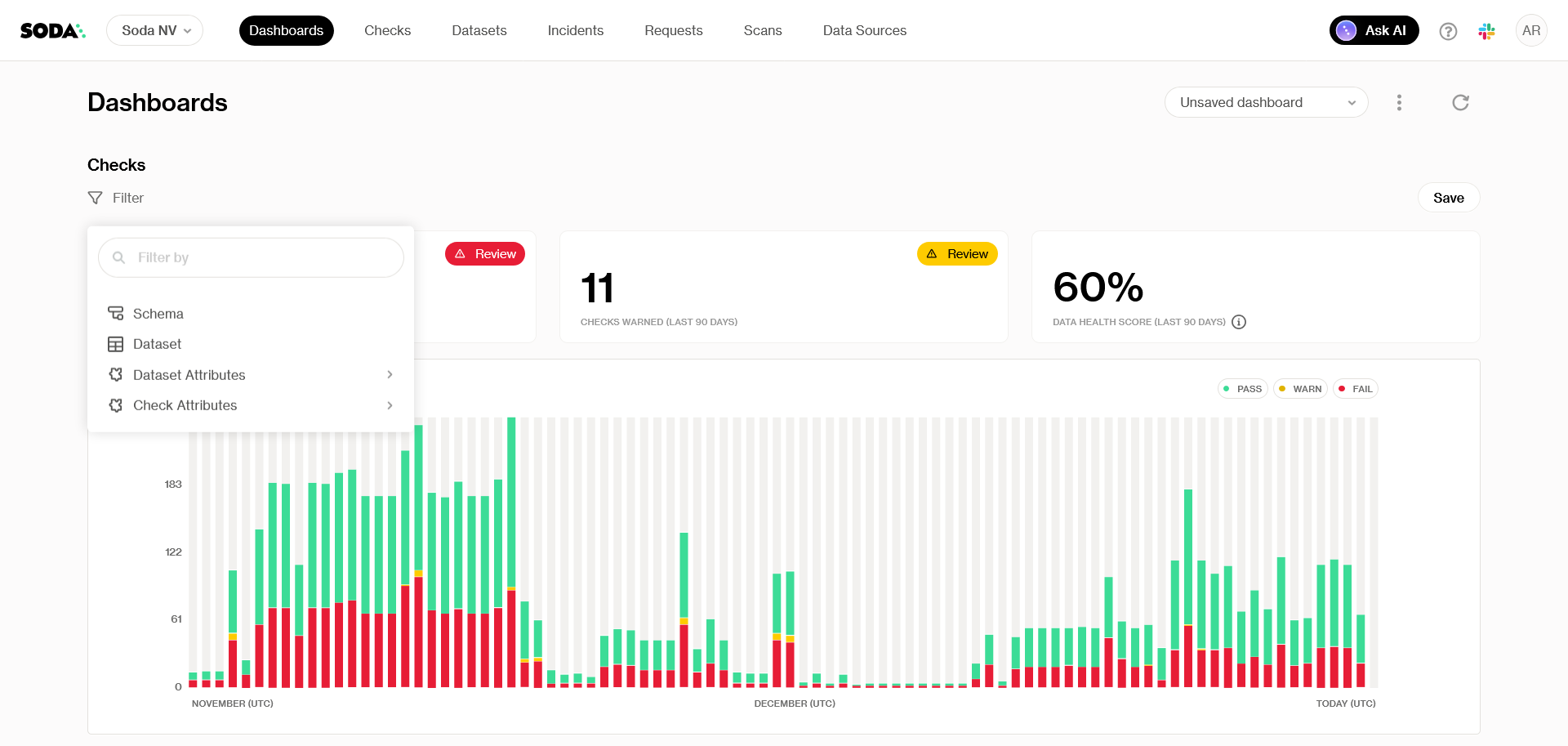Viewport: 1568px width, 746px height.
Task: Click the Slack integration icon
Action: (x=1486, y=31)
